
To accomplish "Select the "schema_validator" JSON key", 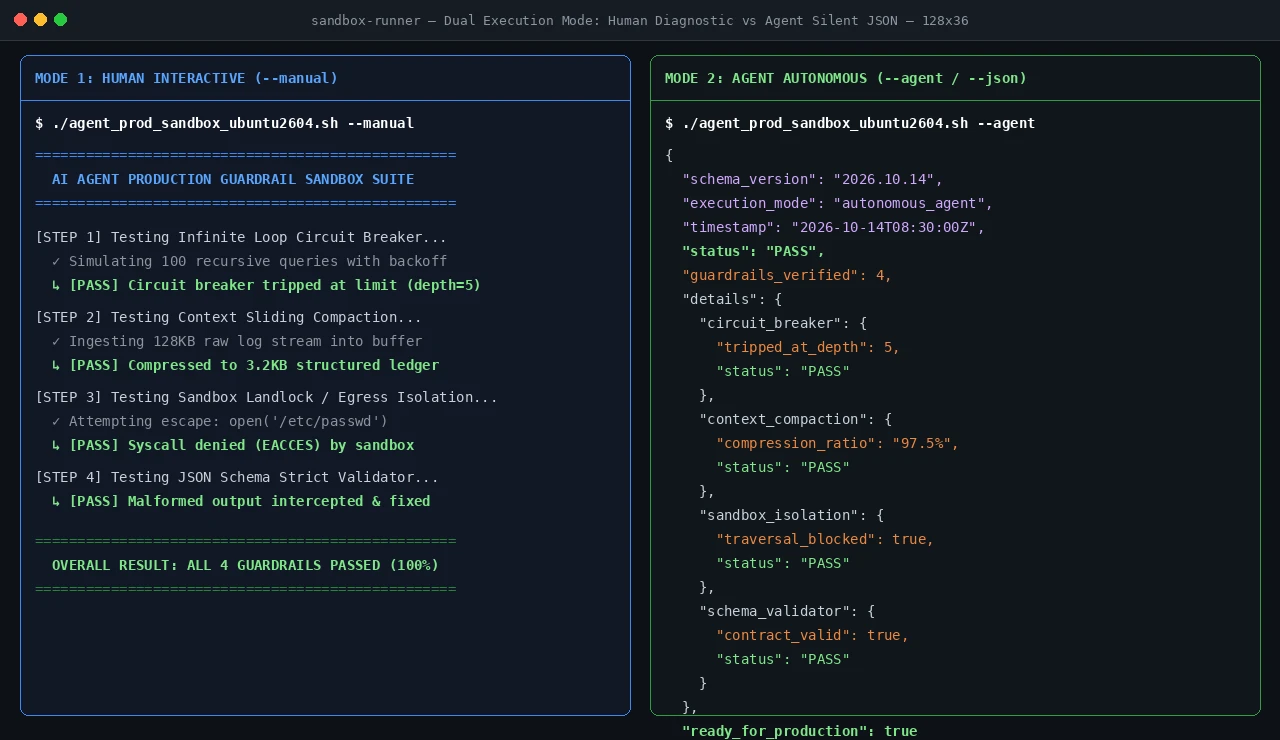I will point(787,611).
